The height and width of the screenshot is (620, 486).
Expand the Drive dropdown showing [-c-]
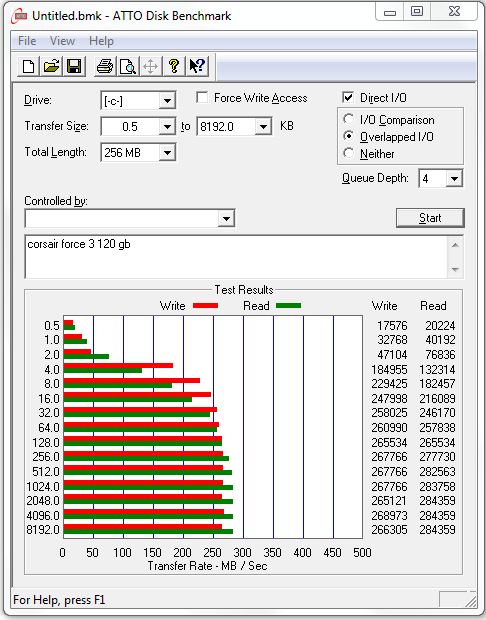click(138, 101)
